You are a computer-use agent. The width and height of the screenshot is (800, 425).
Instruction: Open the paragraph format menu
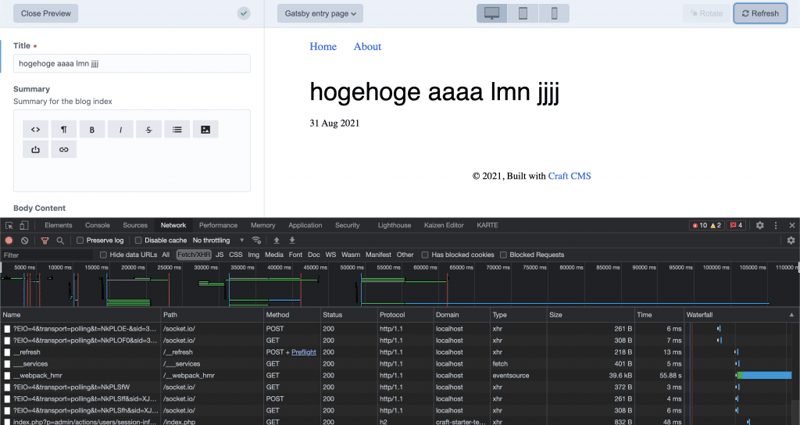[64, 129]
